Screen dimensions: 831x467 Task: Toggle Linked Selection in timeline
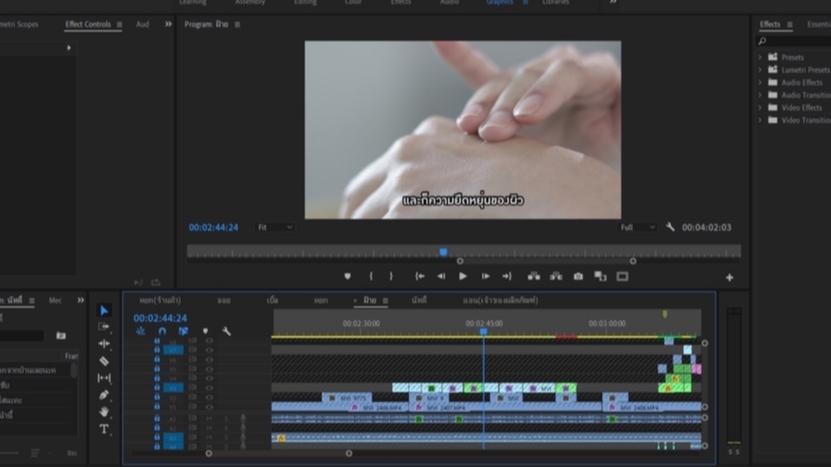click(183, 331)
